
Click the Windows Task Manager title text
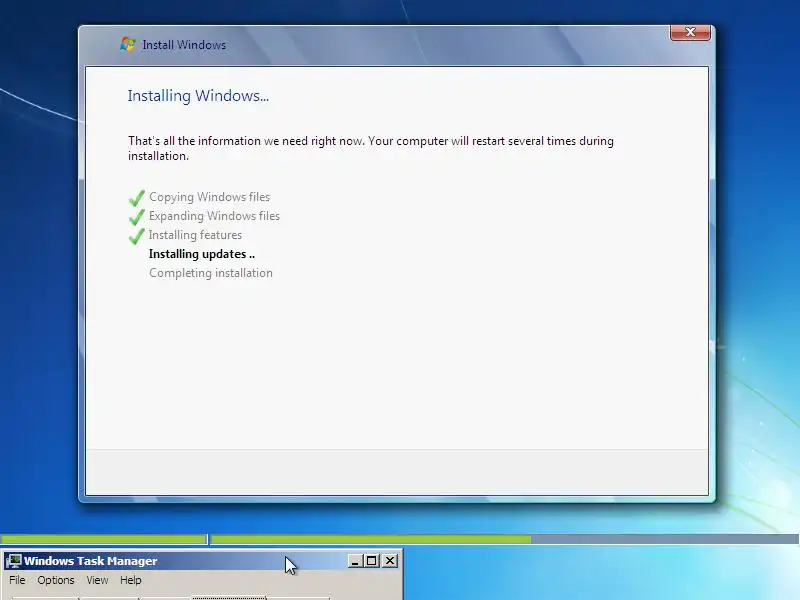[x=90, y=561]
